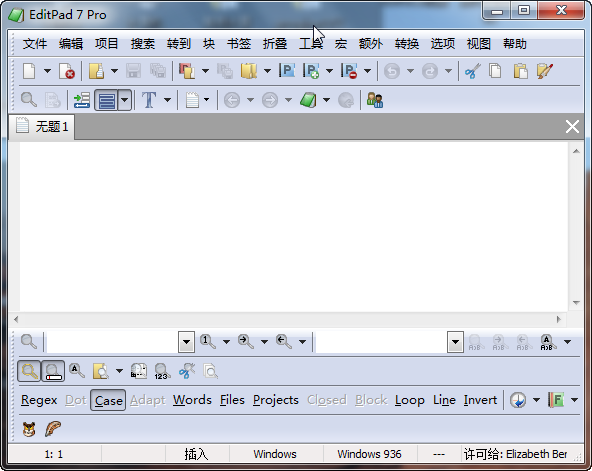This screenshot has width=592, height=471.
Task: Click the Find First magnifier with 1
Action: click(x=208, y=342)
